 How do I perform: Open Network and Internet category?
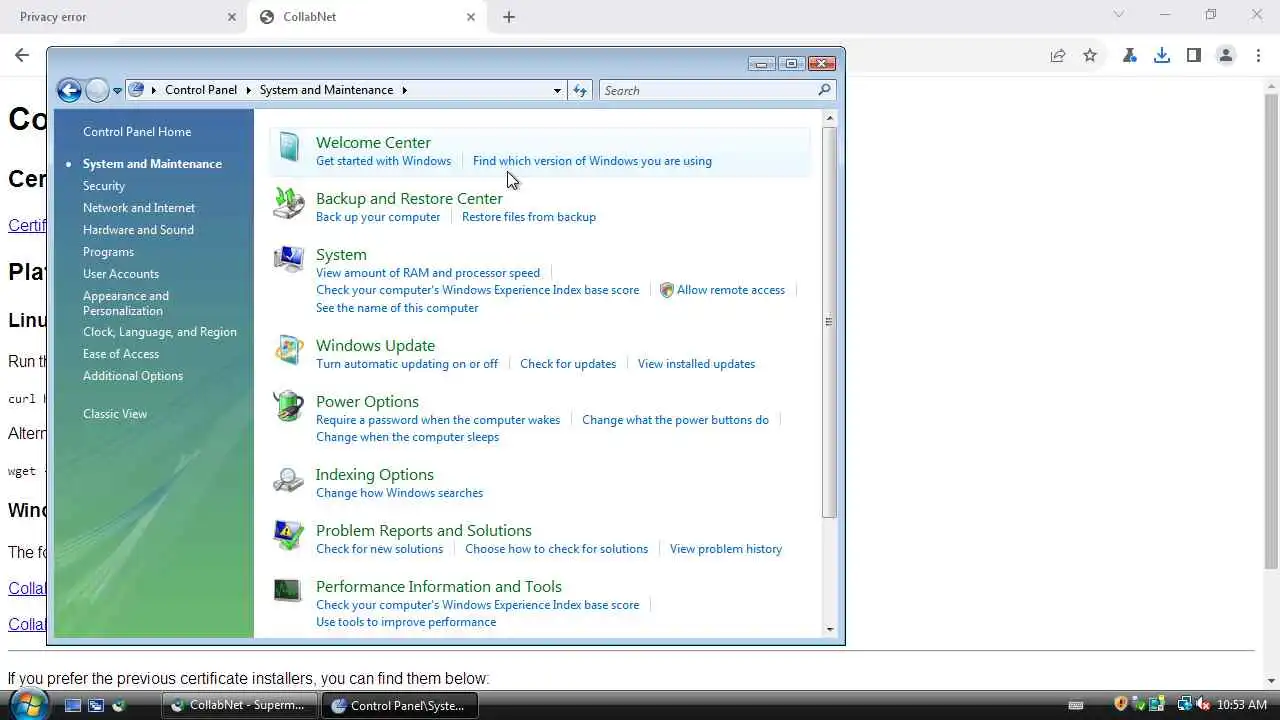pos(139,208)
